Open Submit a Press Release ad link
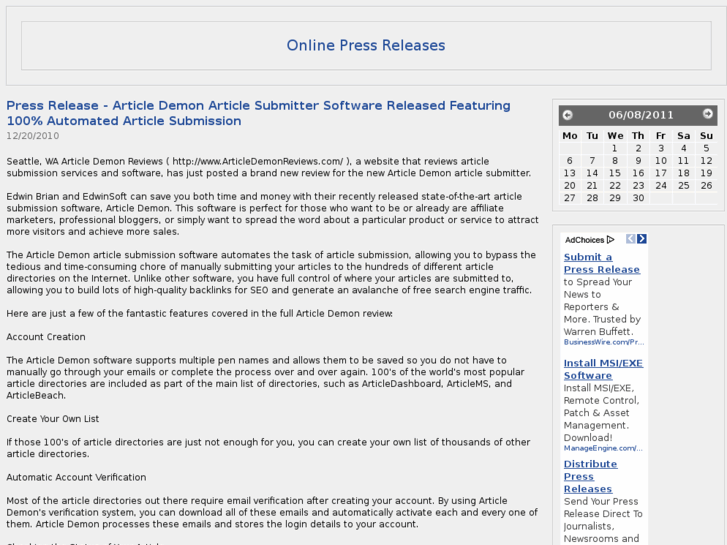727x545 pixels. pyautogui.click(x=601, y=263)
